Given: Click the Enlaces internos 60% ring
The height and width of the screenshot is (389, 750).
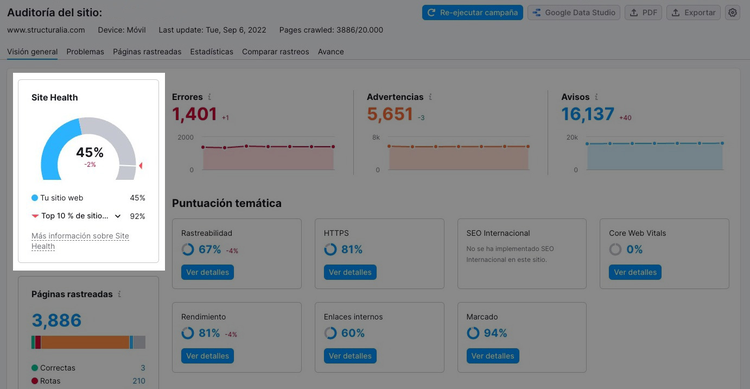Looking at the screenshot, I should [x=330, y=333].
